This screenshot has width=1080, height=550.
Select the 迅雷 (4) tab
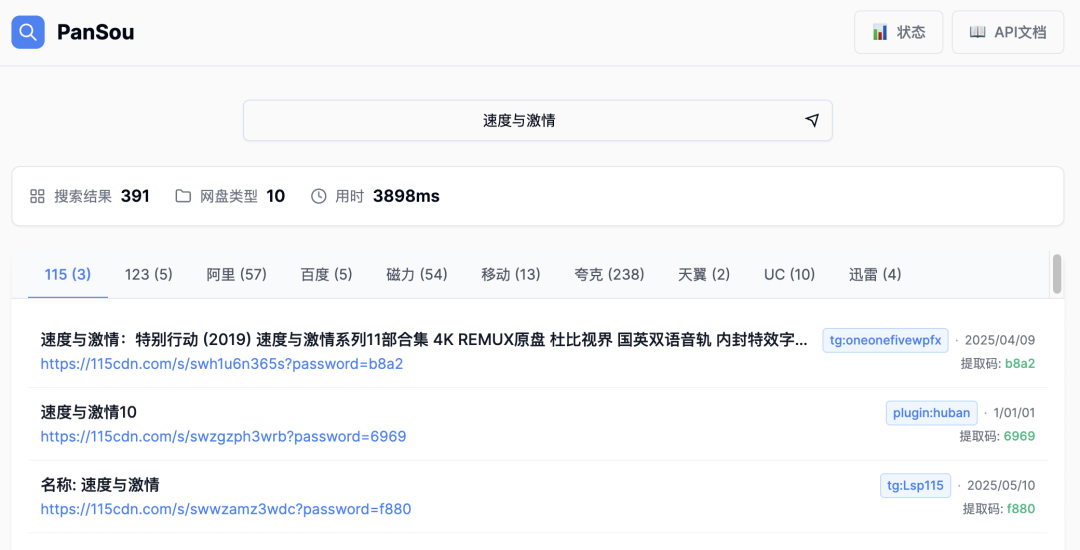[x=875, y=274]
